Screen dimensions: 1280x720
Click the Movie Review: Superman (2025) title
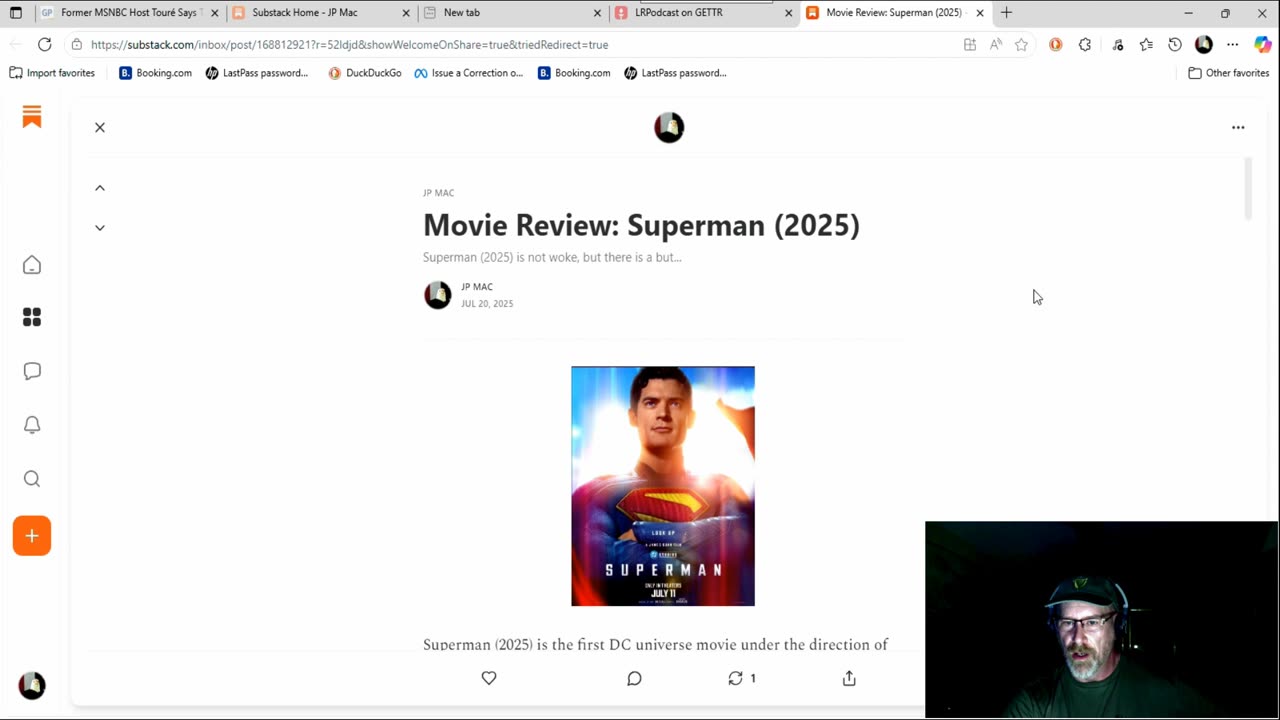click(x=641, y=225)
